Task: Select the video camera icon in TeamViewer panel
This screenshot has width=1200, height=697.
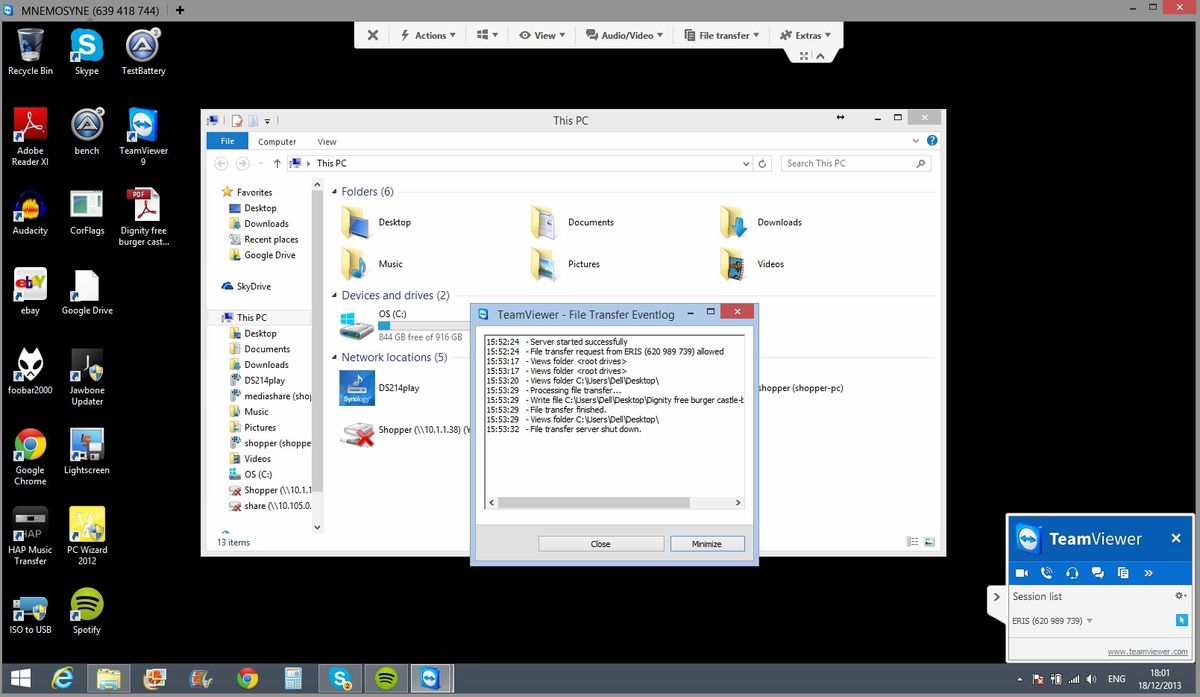Action: (1021, 573)
